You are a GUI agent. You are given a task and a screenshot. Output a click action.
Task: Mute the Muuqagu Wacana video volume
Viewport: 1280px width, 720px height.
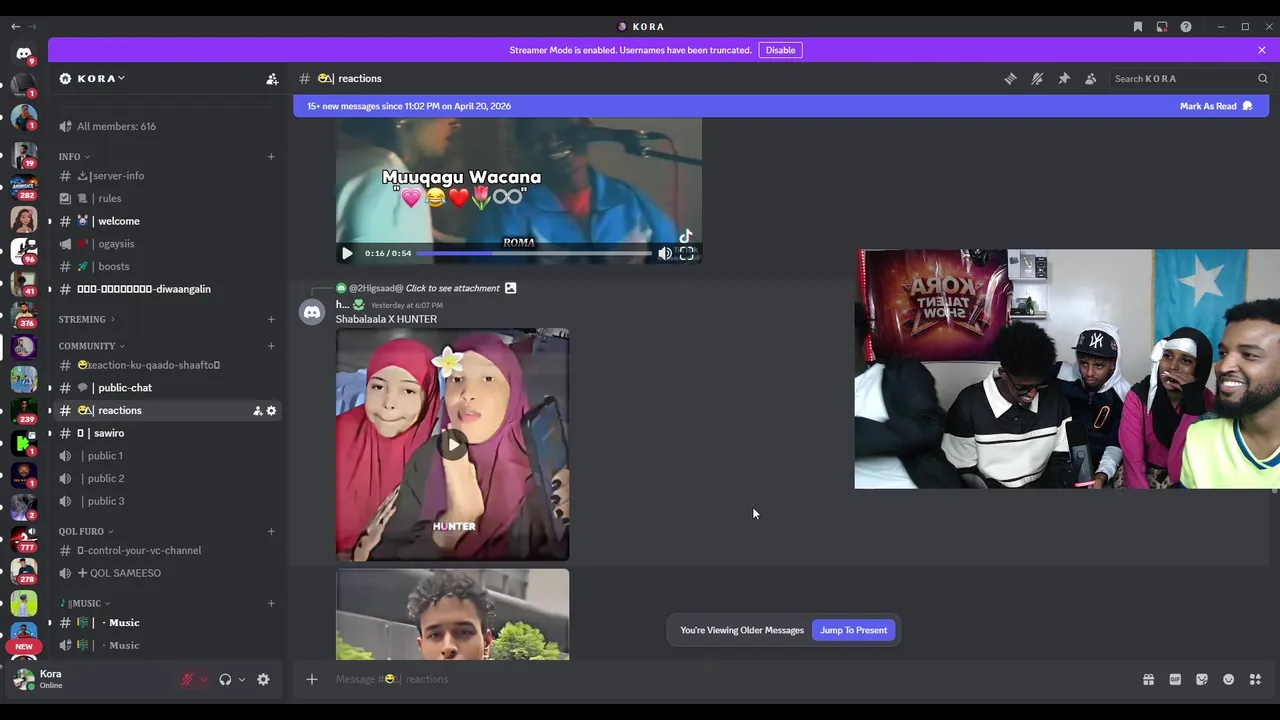(x=664, y=253)
